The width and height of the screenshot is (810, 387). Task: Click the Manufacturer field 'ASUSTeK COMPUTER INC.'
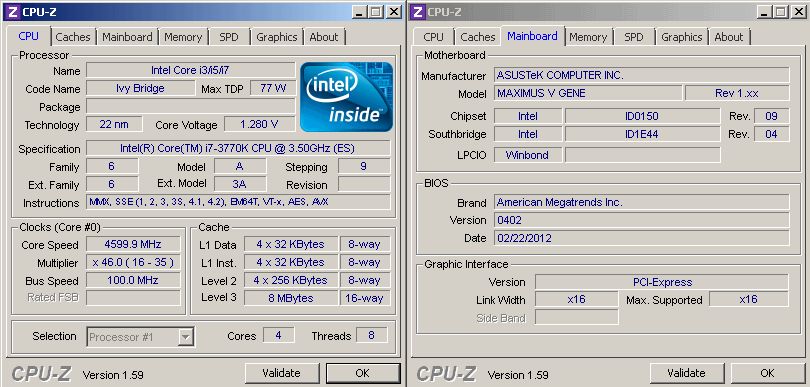point(642,75)
